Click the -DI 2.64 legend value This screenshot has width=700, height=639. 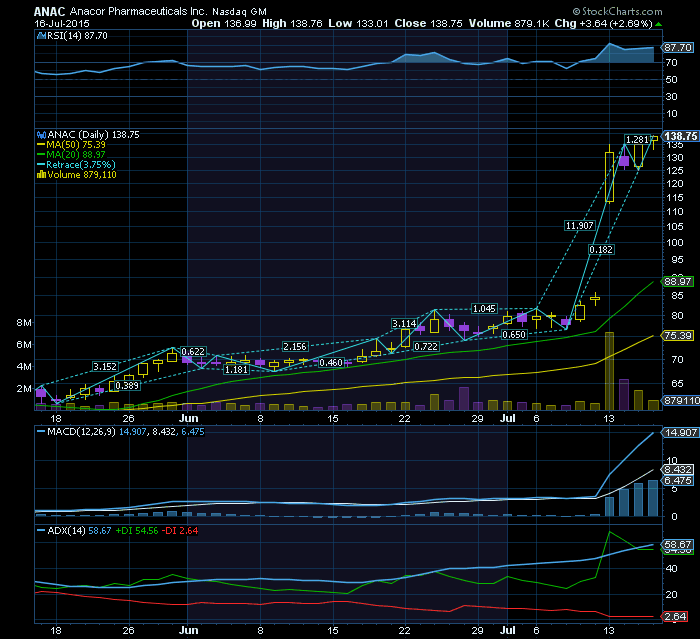click(179, 530)
